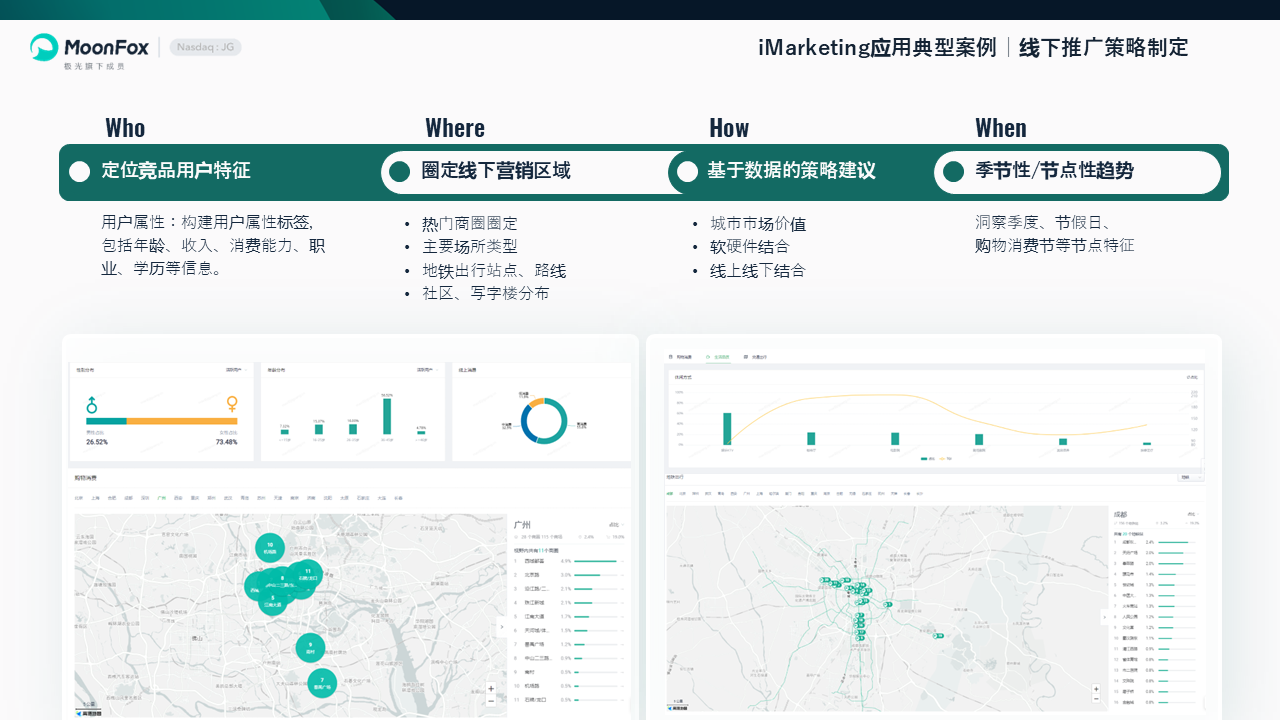Select the green dot beside 季节性/节点性趋势

pos(954,172)
